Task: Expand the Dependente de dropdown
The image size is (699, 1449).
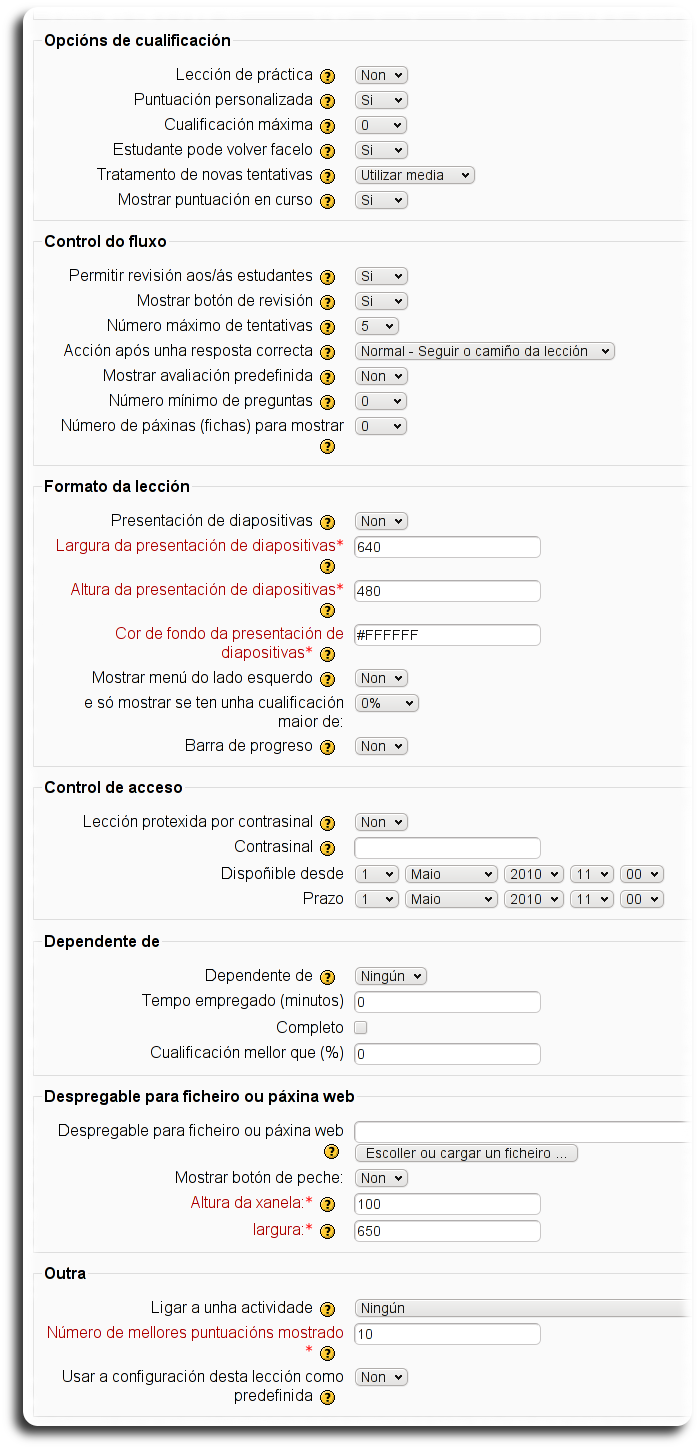Action: pos(390,976)
